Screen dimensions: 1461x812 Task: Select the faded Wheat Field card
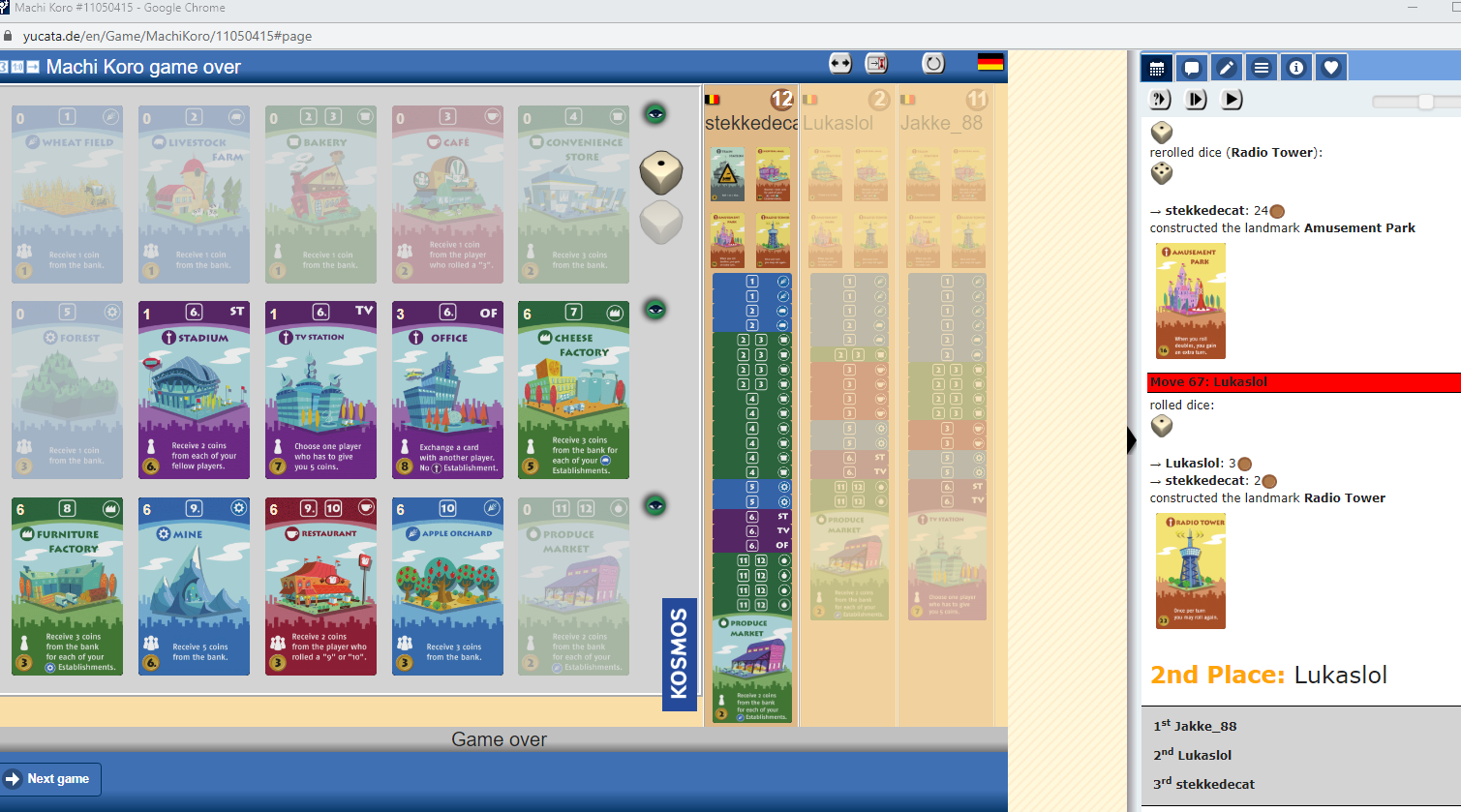point(67,195)
